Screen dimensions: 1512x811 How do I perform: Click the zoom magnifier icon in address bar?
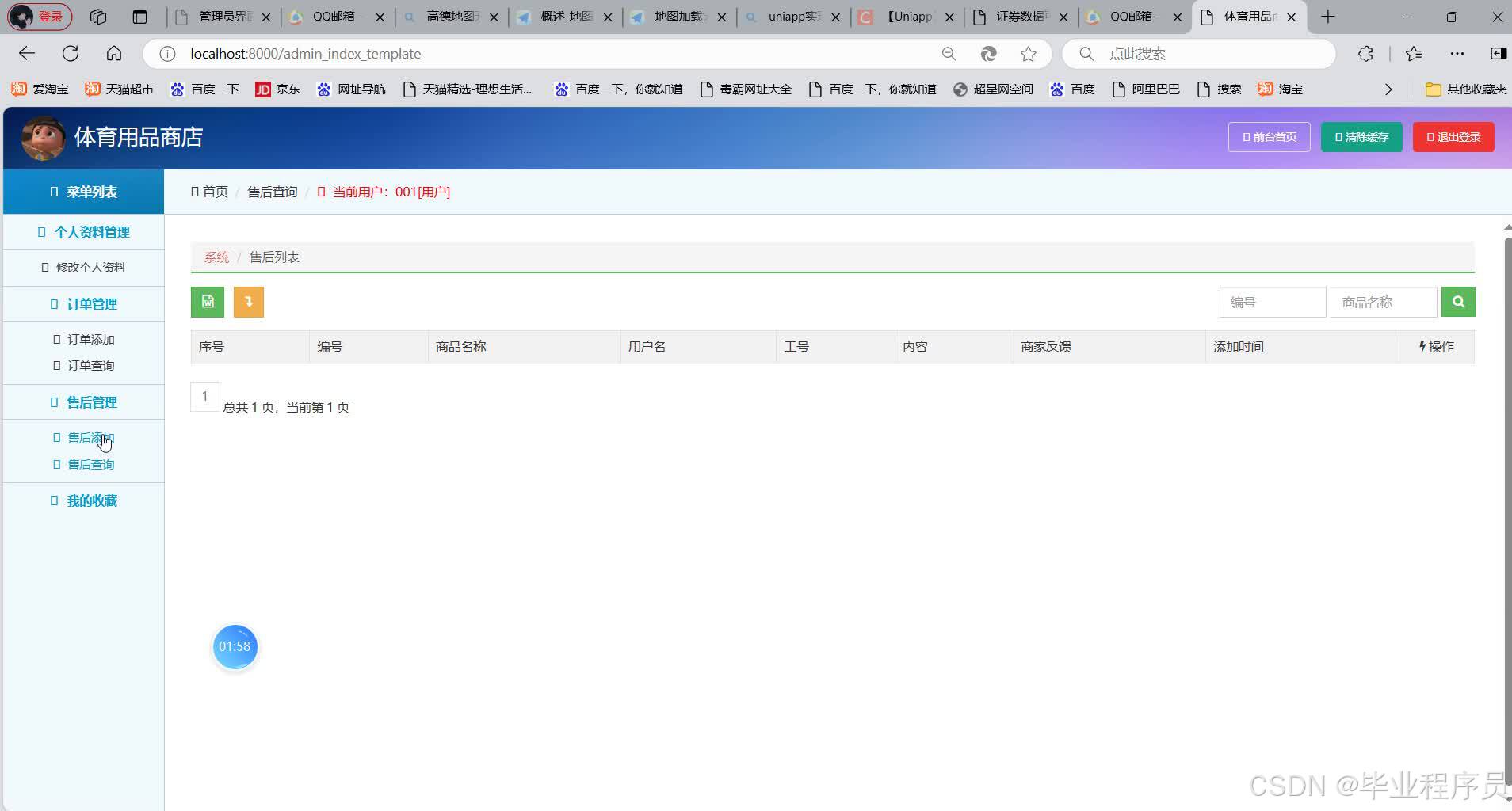coord(949,54)
